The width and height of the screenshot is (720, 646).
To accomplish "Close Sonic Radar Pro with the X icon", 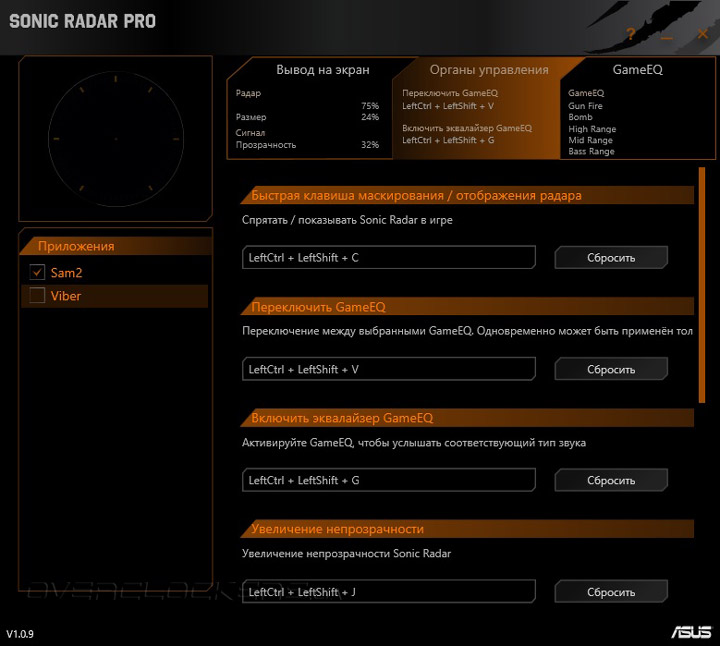I will tap(703, 34).
